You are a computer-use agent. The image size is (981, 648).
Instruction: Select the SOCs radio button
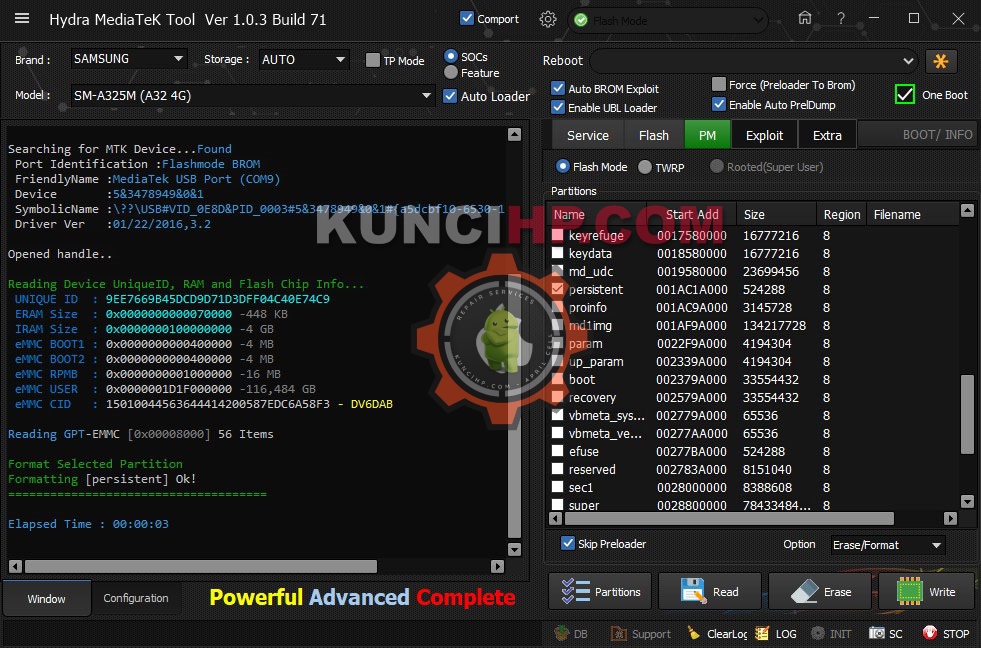coord(450,56)
